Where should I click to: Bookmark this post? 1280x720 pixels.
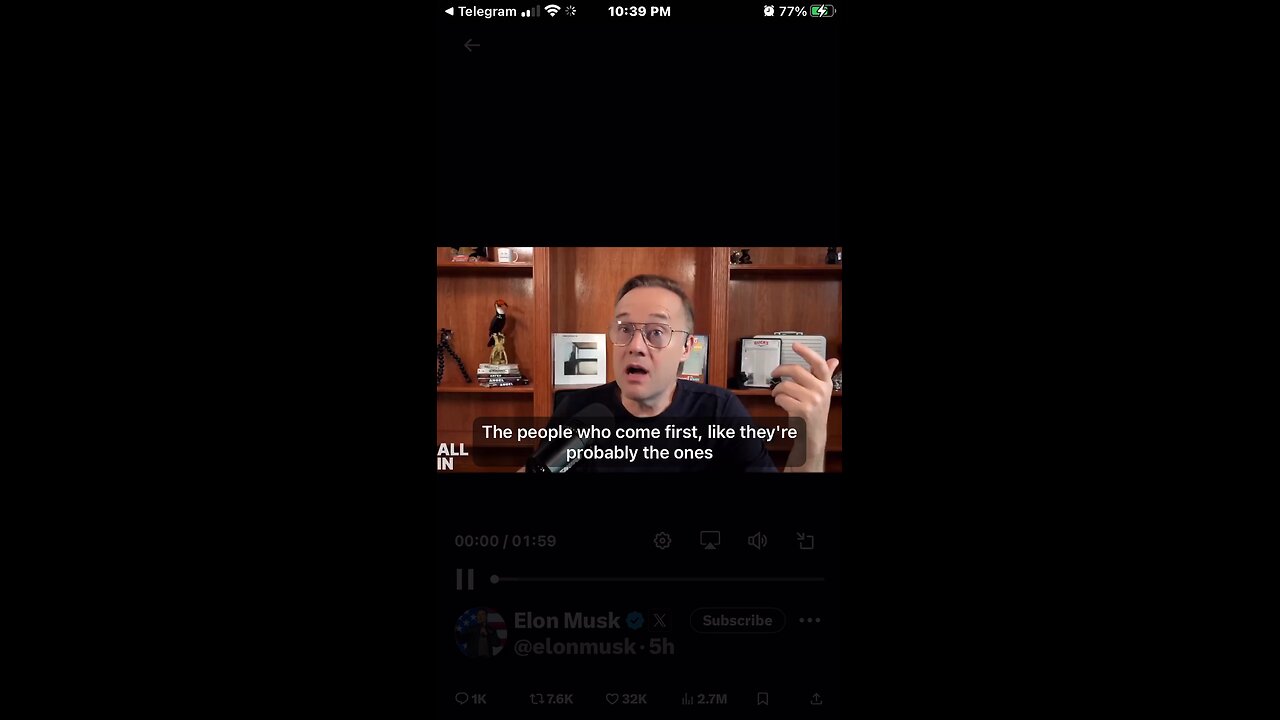pos(763,699)
